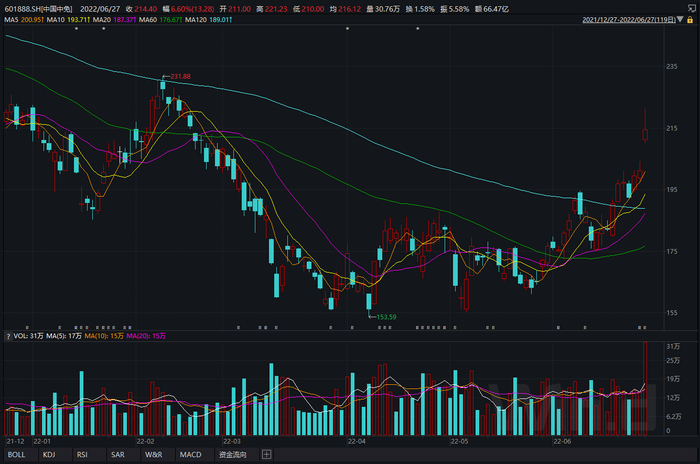Screen dimensions: 700x464
Task: Open the W&R indicator tab
Action: (x=153, y=454)
